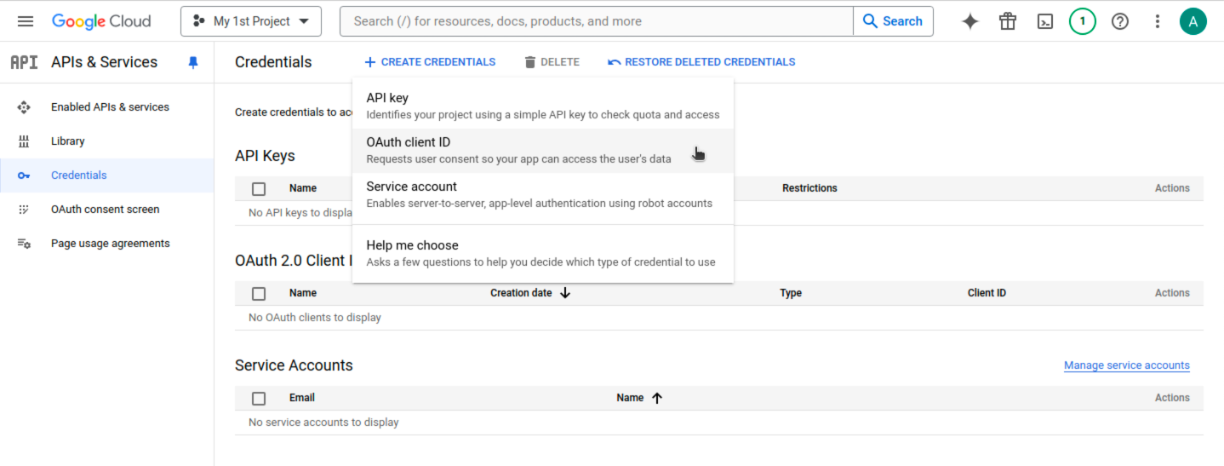Screen dimensions: 1224x466
Task: Focus the resource search input field
Action: point(596,21)
